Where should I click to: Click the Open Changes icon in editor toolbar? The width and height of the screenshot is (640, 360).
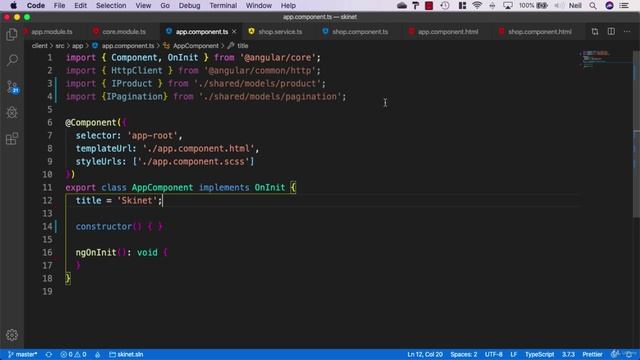click(x=595, y=31)
